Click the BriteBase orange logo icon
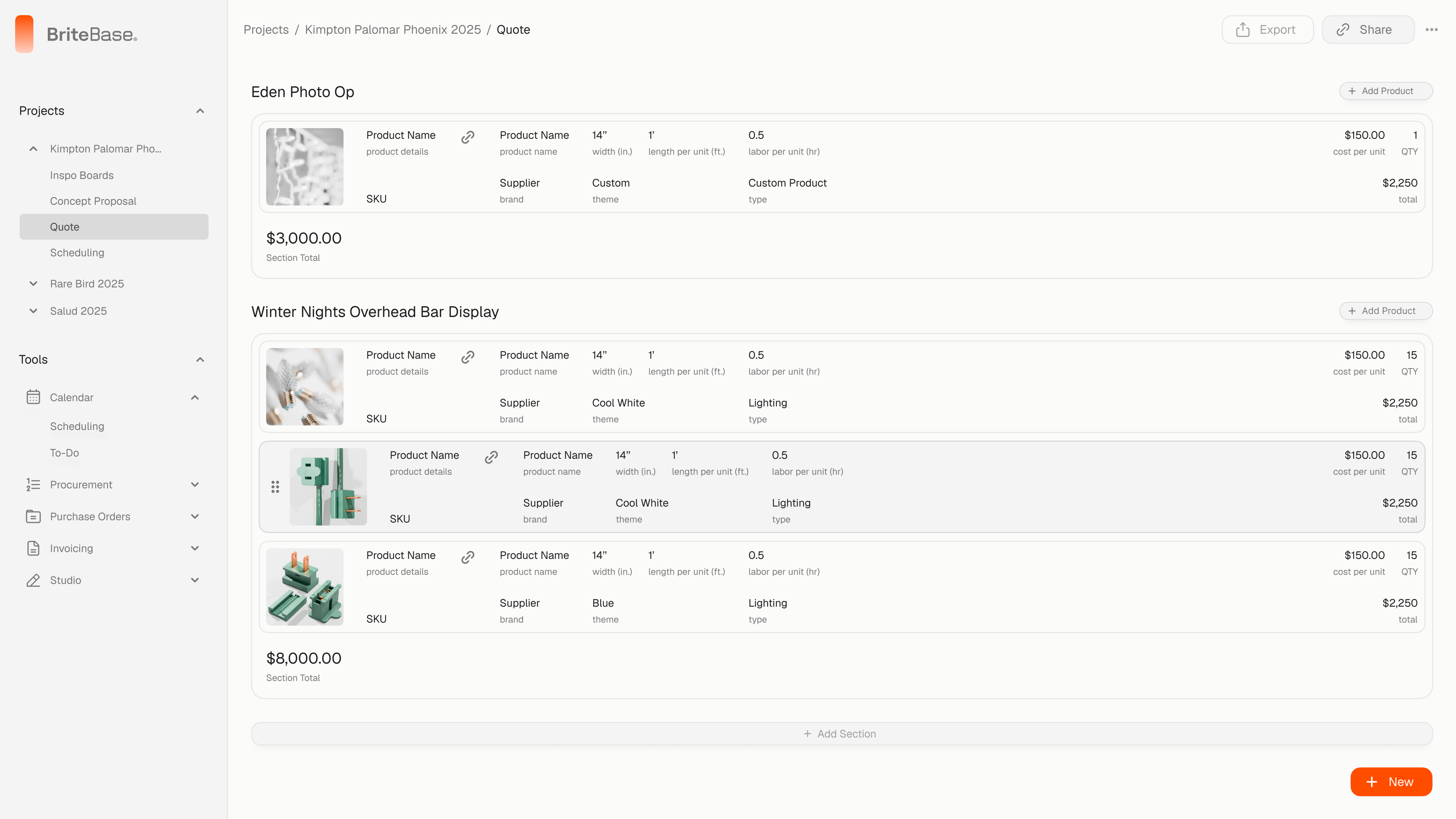Image resolution: width=1456 pixels, height=819 pixels. (x=24, y=34)
